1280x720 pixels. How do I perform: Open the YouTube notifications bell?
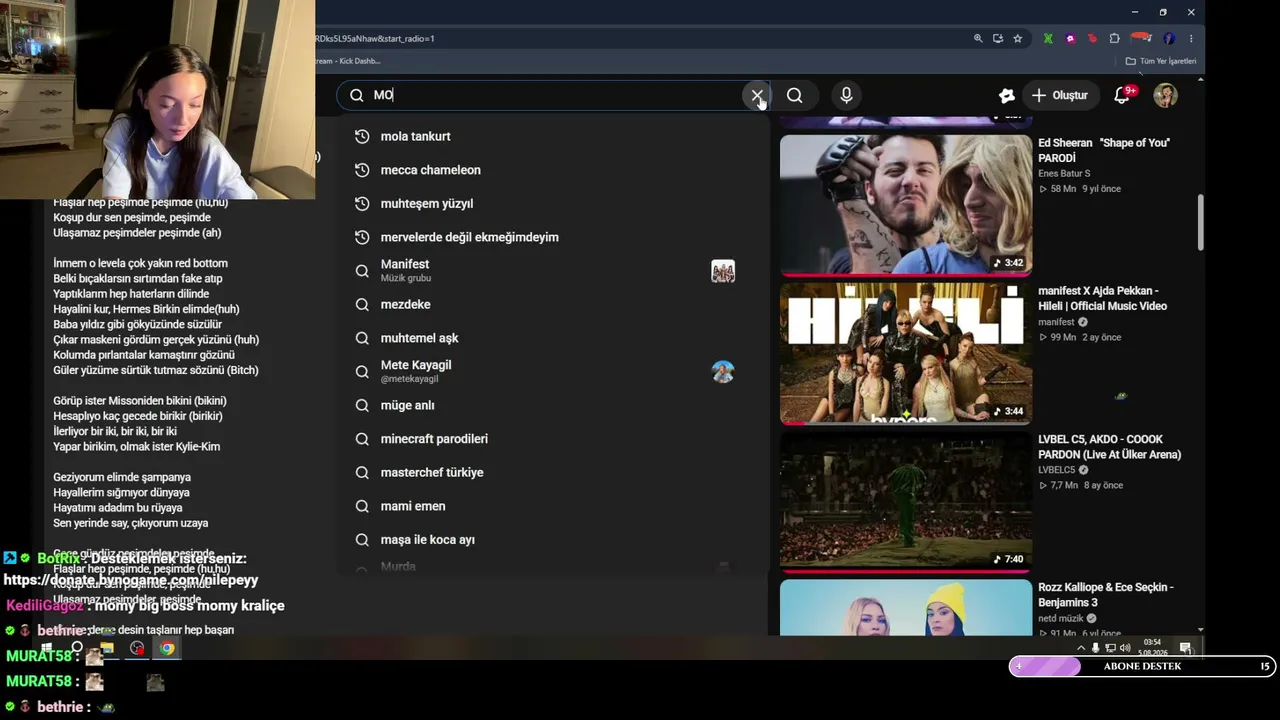pyautogui.click(x=1123, y=95)
